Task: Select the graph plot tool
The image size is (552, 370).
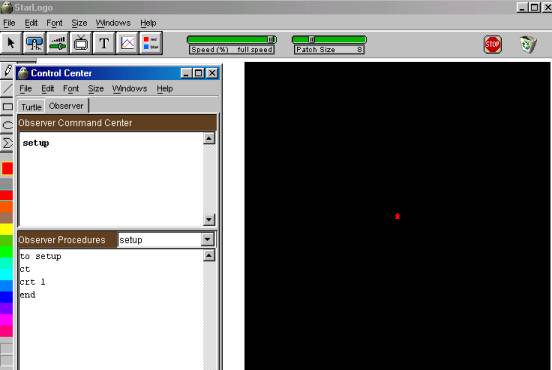Action: 127,43
